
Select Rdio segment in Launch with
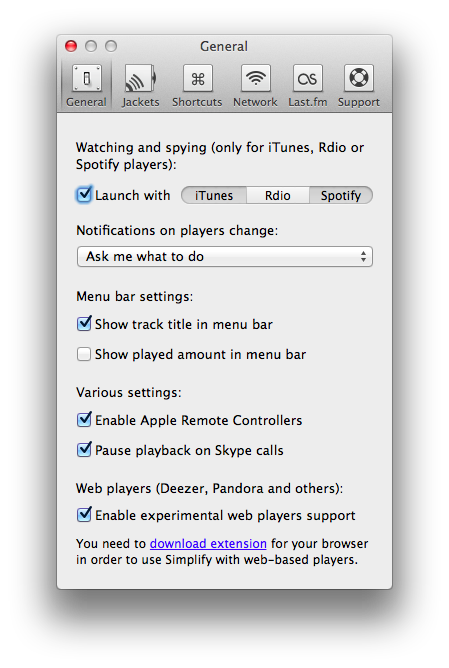[x=278, y=196]
